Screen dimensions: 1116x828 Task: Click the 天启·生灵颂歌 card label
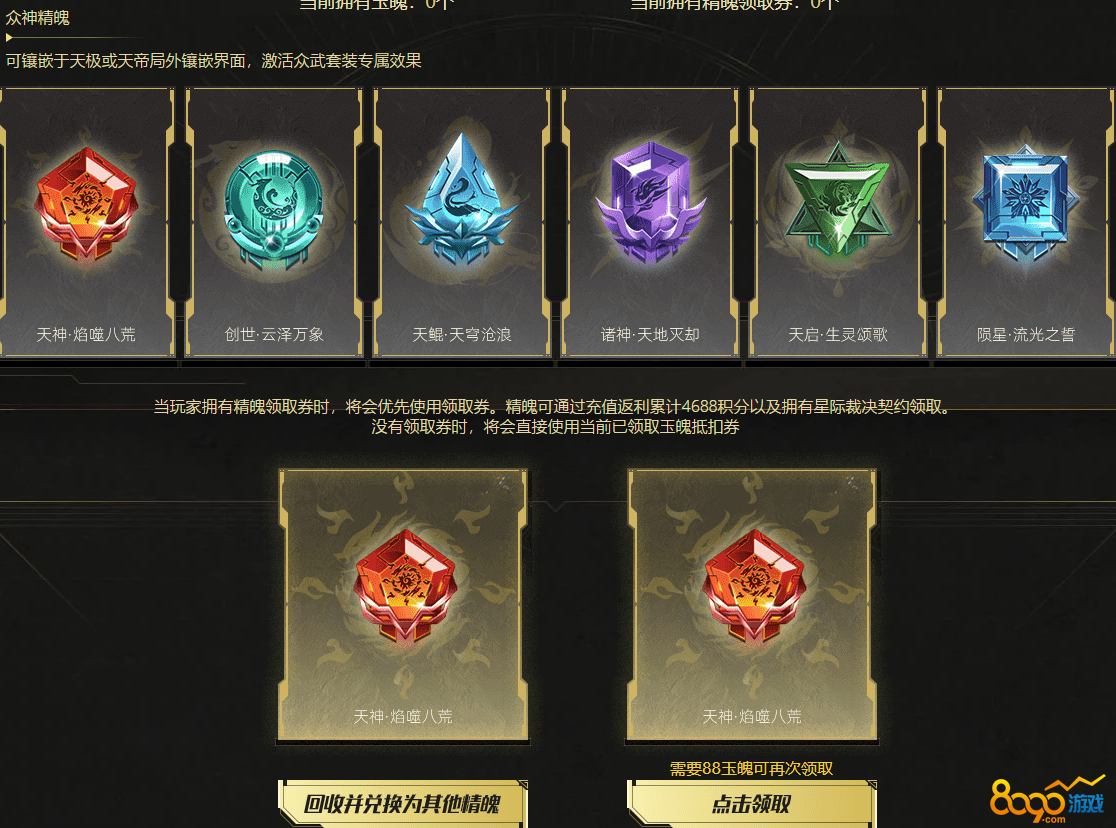click(838, 335)
